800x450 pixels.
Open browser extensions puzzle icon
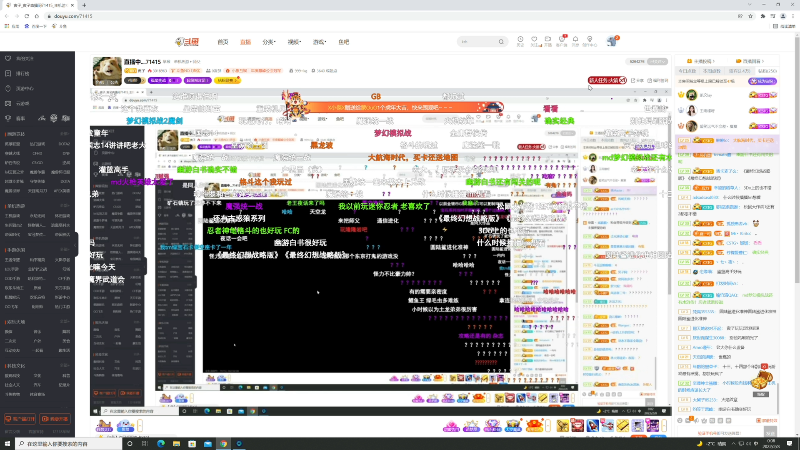[x=763, y=16]
